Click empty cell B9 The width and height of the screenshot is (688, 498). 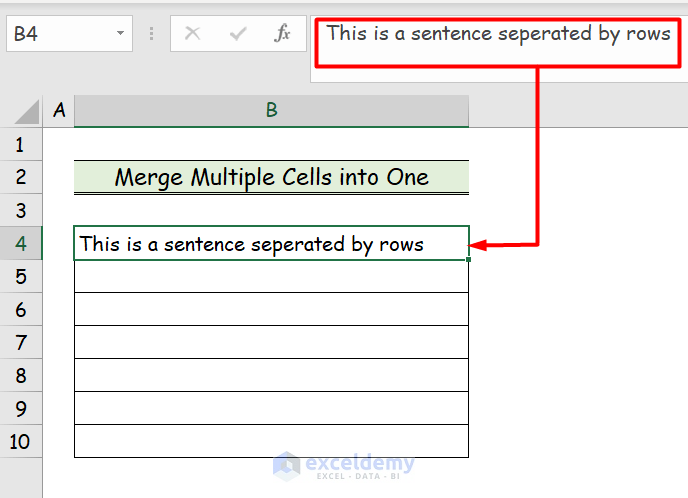pos(271,408)
